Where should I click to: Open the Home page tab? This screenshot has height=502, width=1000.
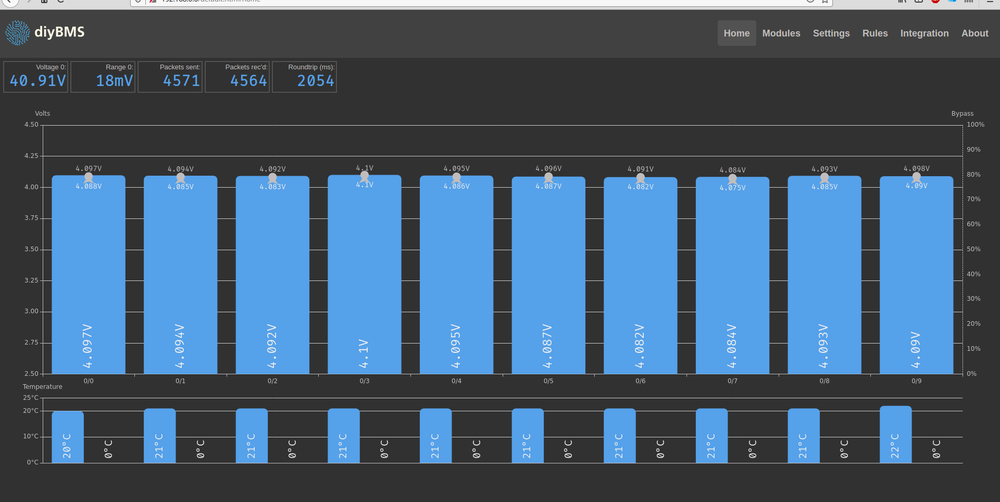736,33
